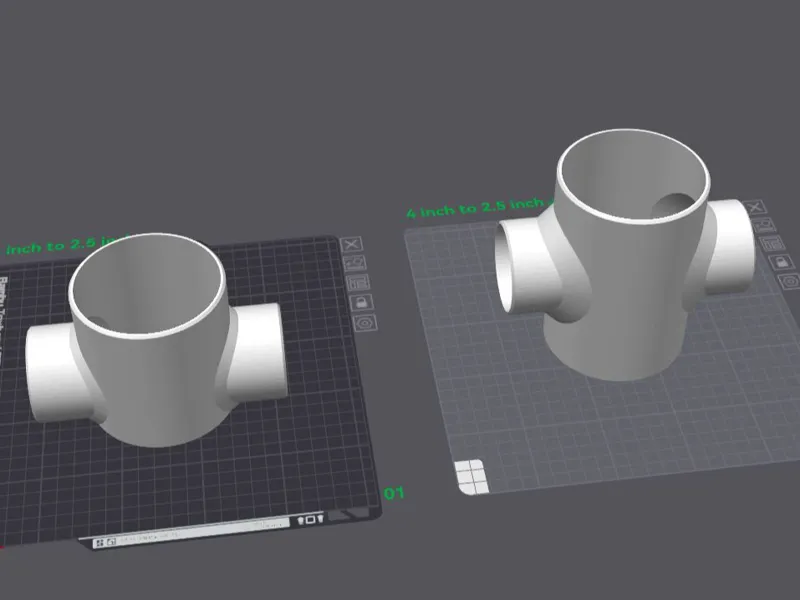Screen dimensions: 800x600
Task: Remove all objects from the light plate
Action: [x=756, y=207]
